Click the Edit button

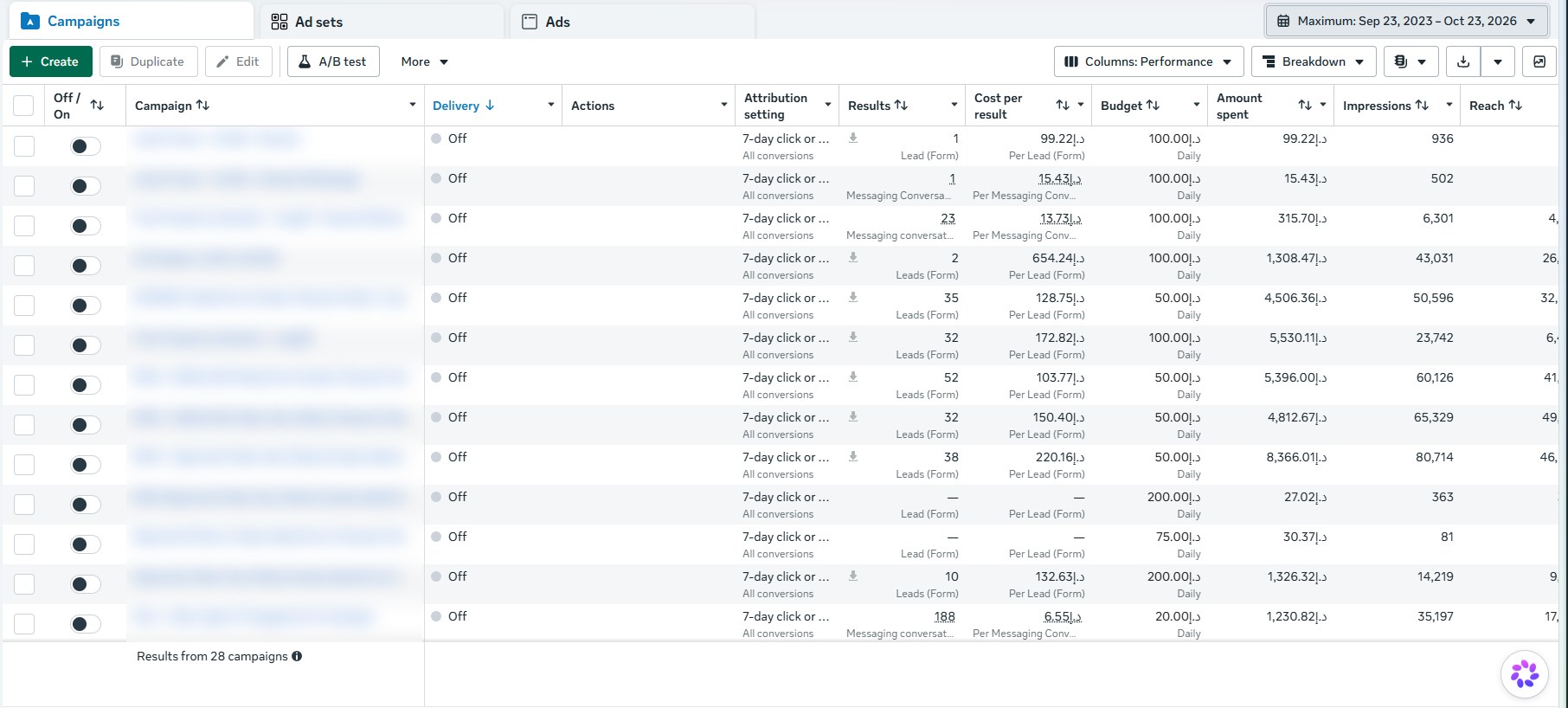tap(238, 61)
